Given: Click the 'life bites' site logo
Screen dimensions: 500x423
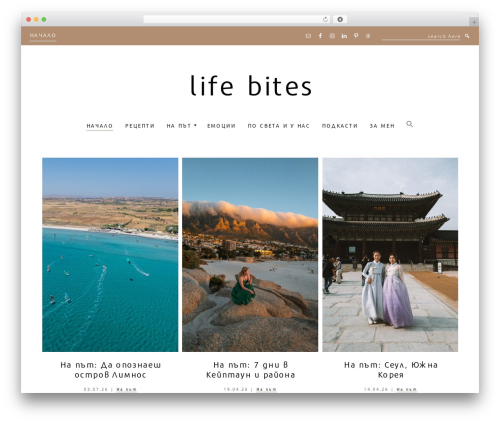Looking at the screenshot, I should (x=251, y=86).
